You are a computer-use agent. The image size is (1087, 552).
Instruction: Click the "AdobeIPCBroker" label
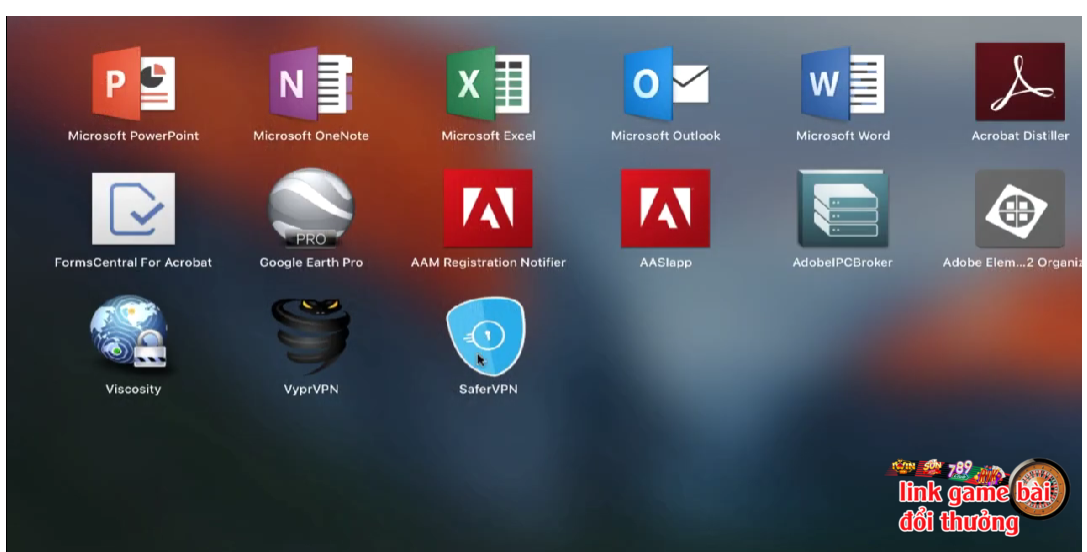[843, 263]
